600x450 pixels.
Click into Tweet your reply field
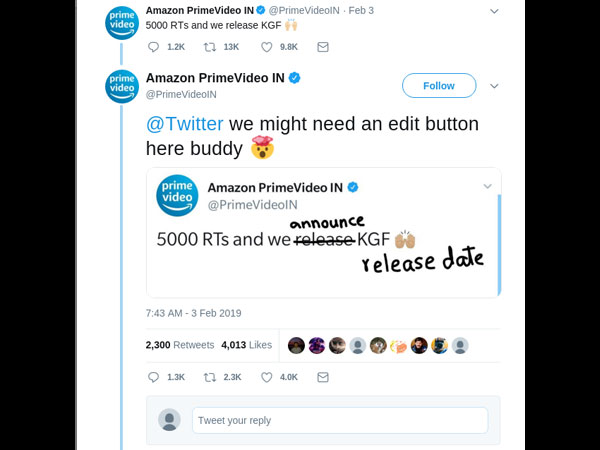(340, 420)
